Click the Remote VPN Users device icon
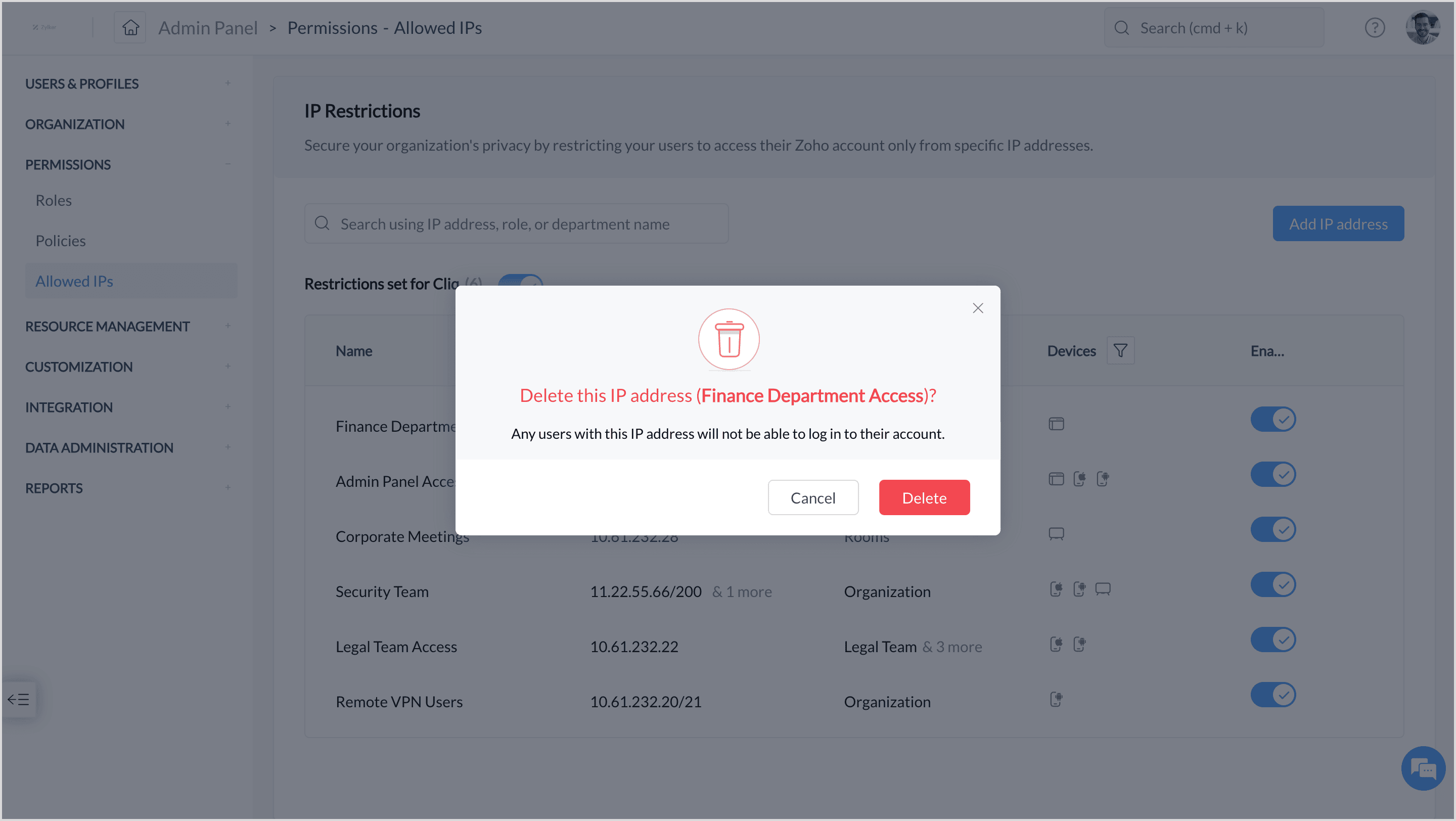 (1055, 700)
